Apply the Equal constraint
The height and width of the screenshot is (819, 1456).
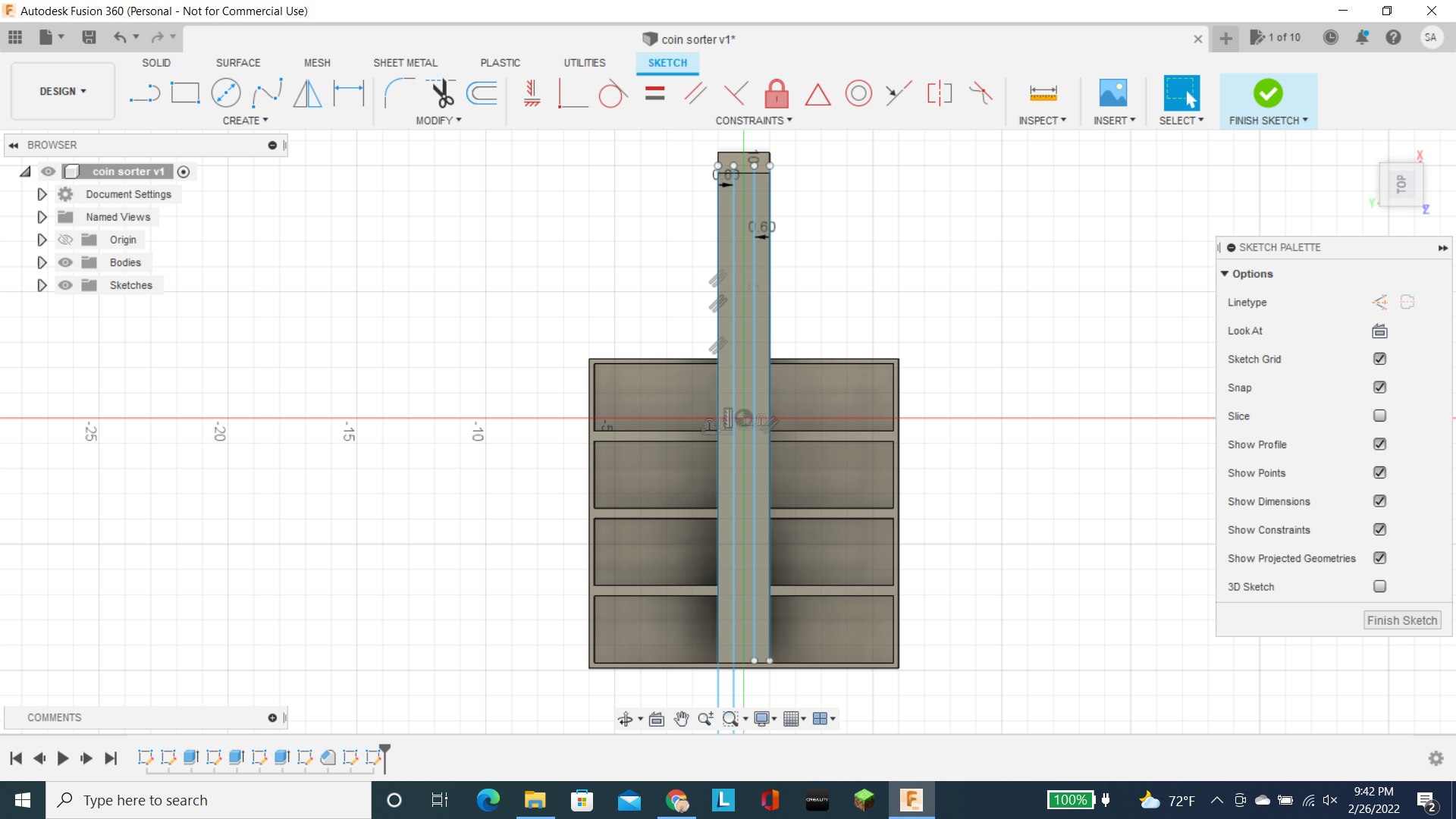pos(654,93)
